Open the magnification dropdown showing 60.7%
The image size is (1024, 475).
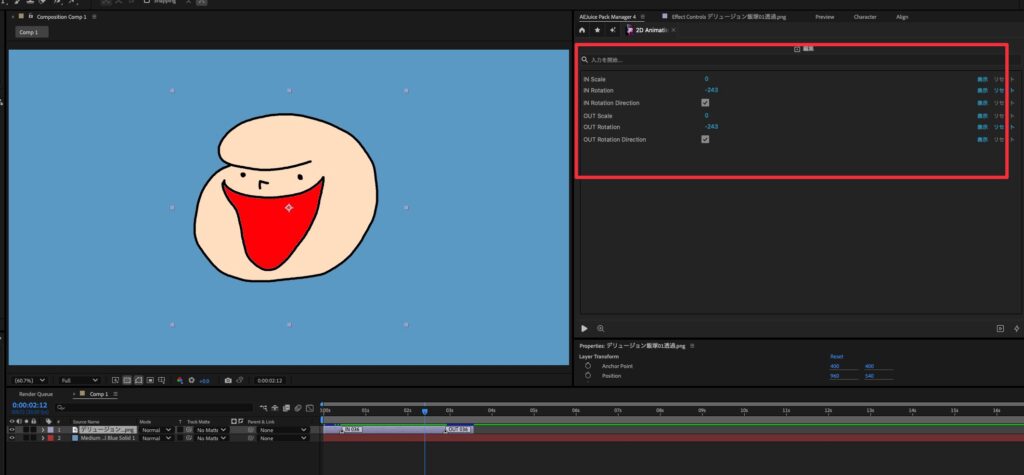[x=30, y=380]
